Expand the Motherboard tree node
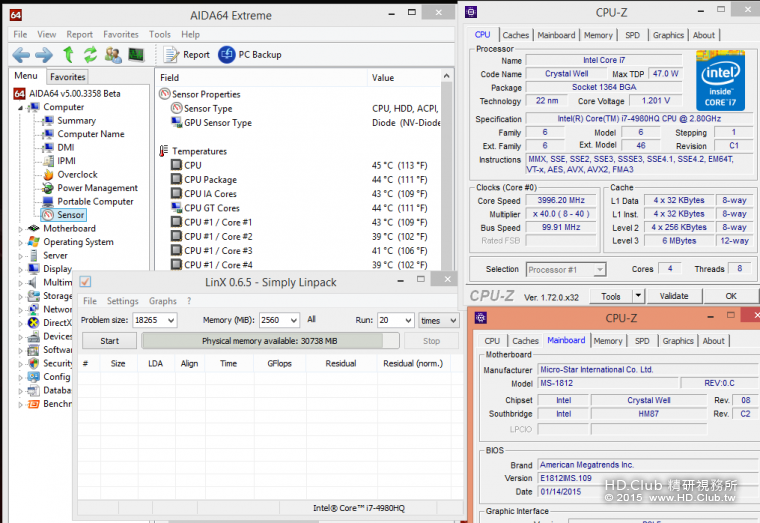760x523 pixels. [x=20, y=228]
